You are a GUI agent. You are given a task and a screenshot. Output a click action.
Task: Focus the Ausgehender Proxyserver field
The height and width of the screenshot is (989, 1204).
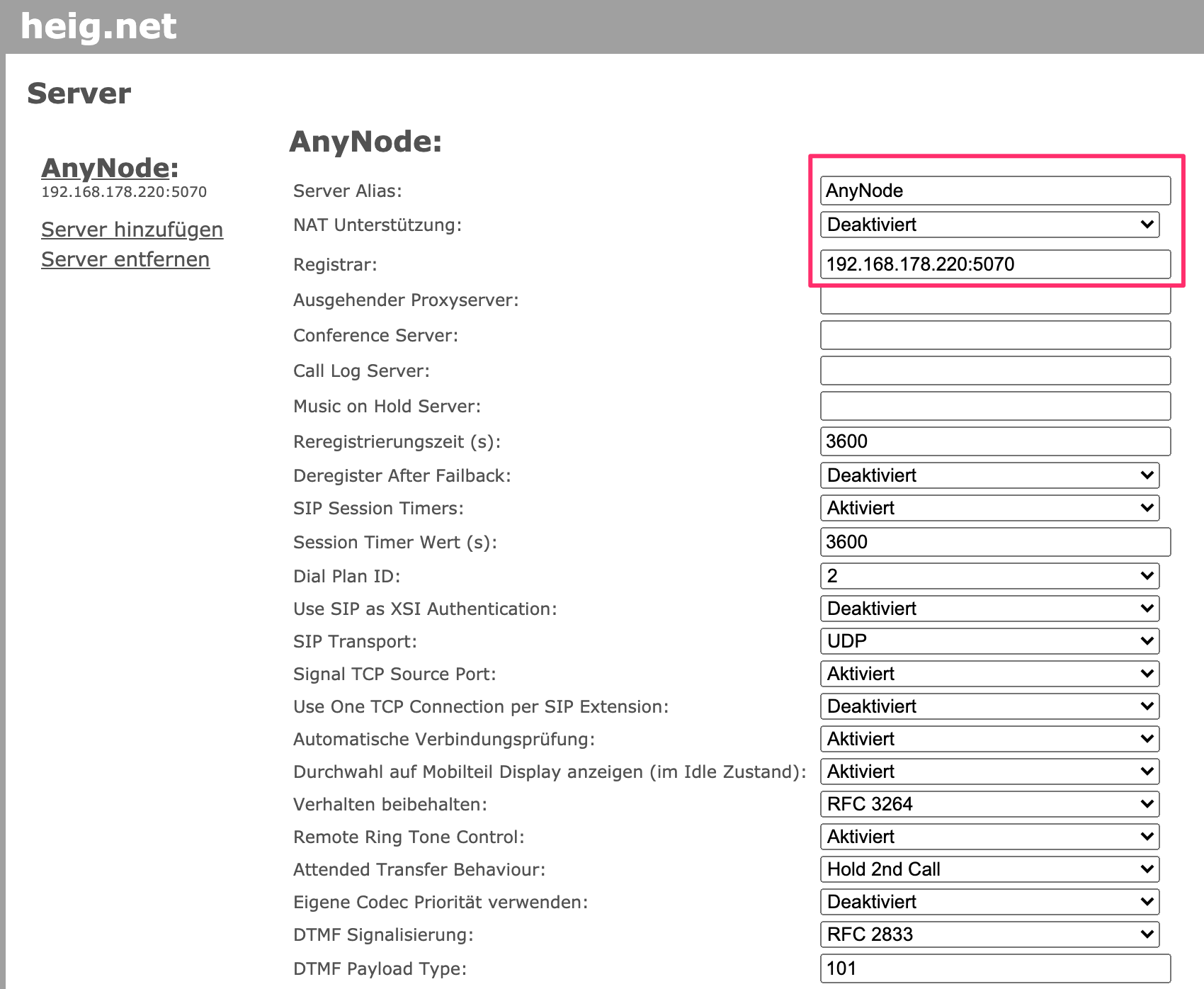[995, 300]
